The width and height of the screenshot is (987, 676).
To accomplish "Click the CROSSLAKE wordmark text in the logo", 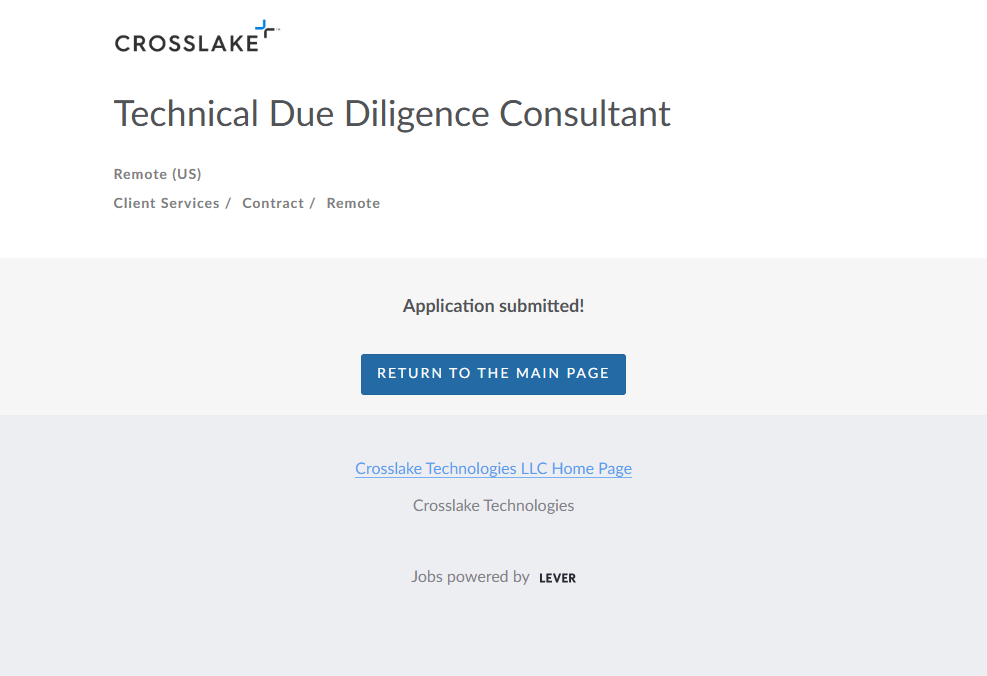I will click(x=186, y=43).
